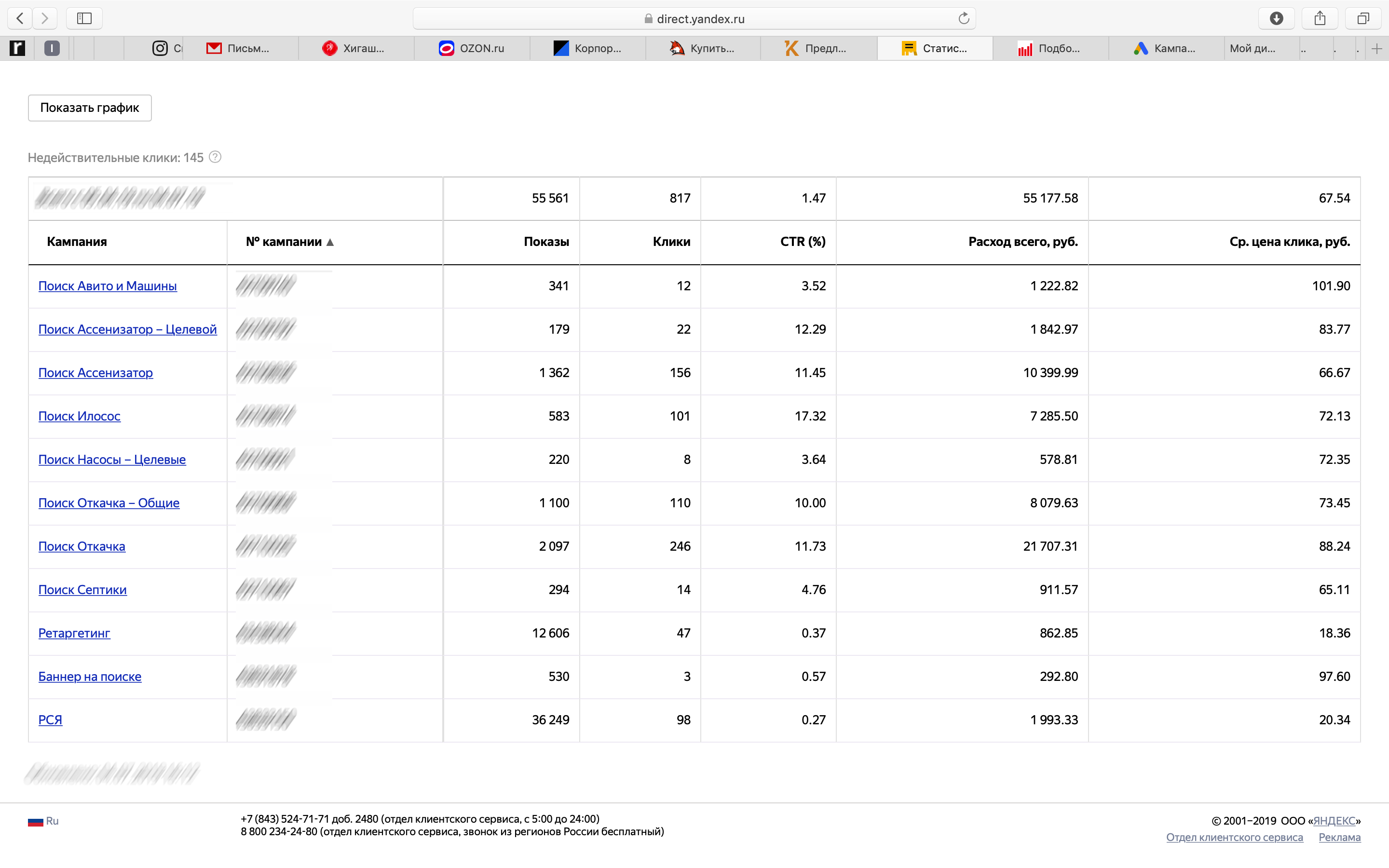Open the РСЯ campaign link
Screen dimensions: 1389x868
pyautogui.click(x=50, y=720)
